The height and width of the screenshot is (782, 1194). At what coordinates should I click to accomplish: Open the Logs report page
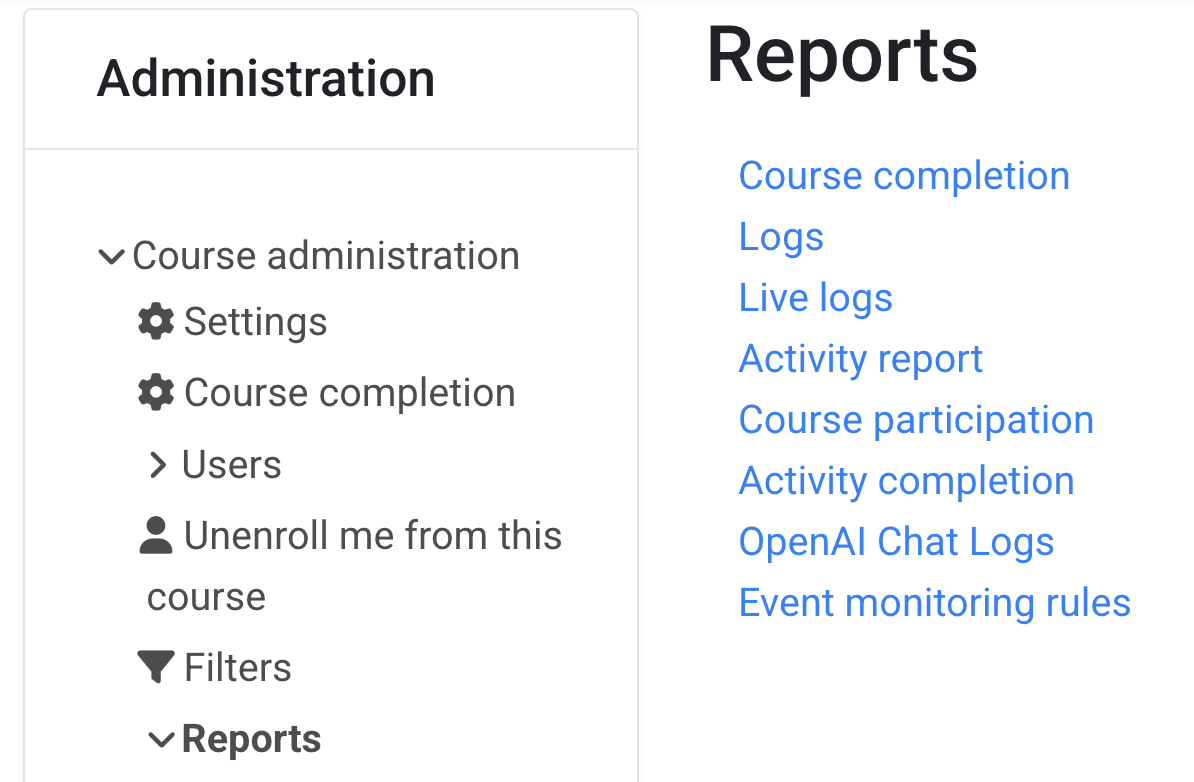point(781,236)
